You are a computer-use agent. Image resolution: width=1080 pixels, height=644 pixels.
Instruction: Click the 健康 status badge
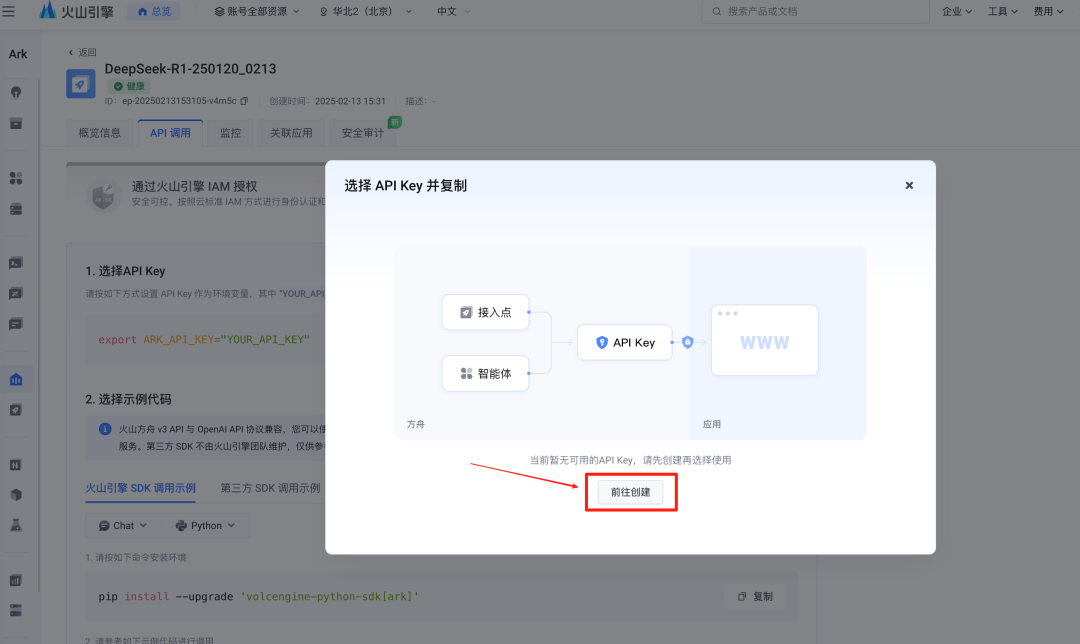pos(129,86)
